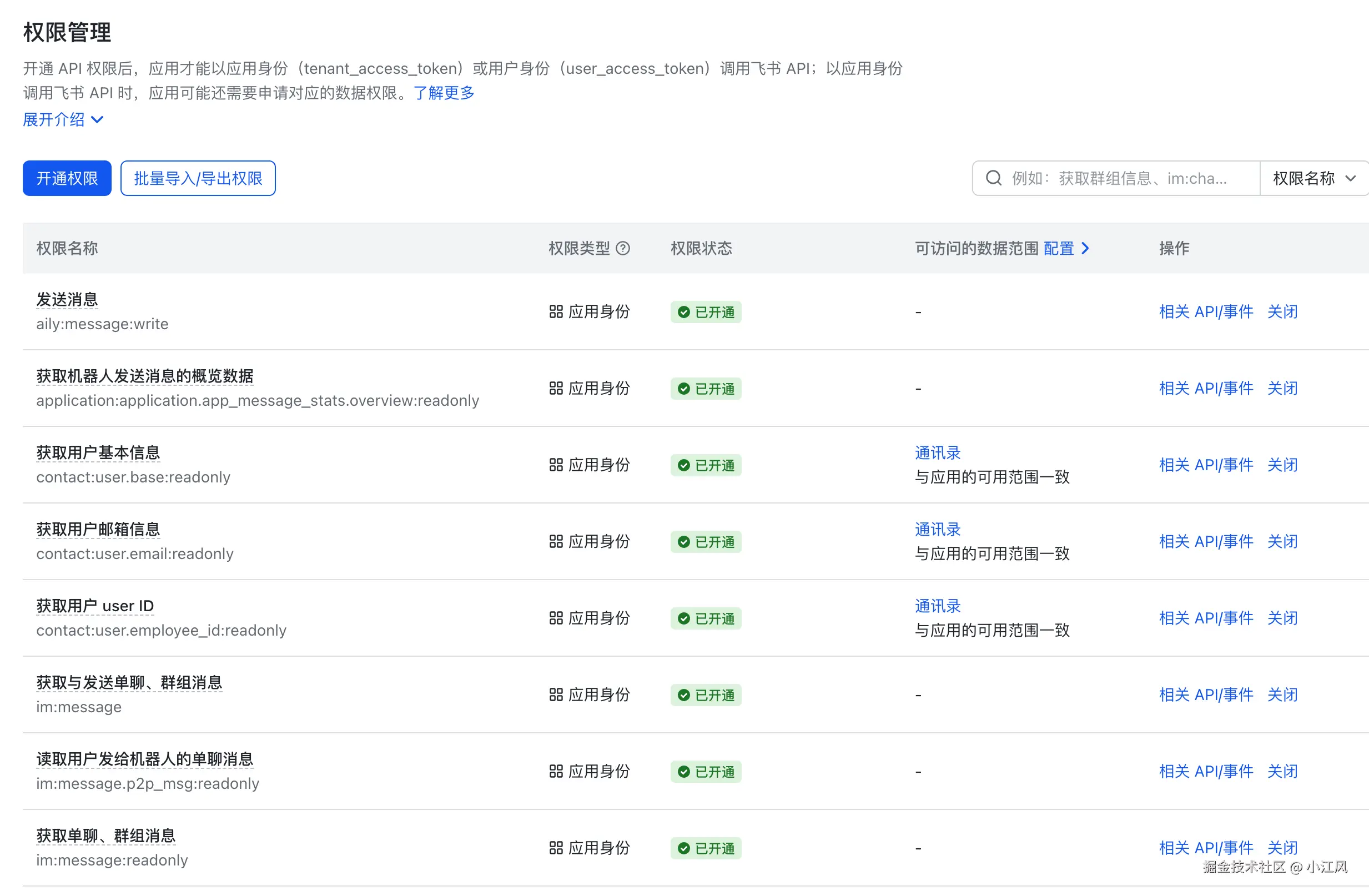Click the 应用身份 icon in 获取用户邮箱信息 row
1369x896 pixels.
(556, 542)
